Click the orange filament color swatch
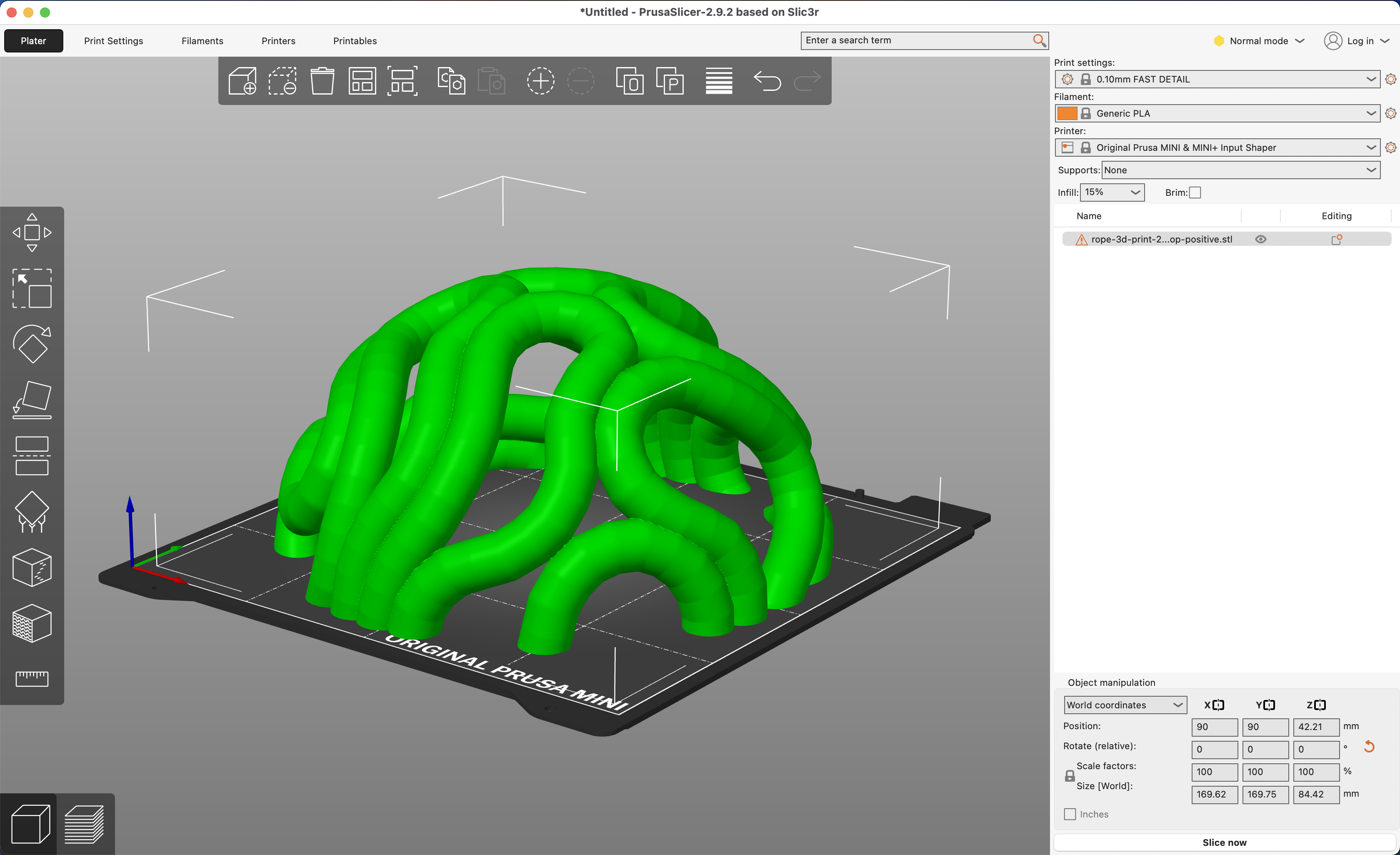The width and height of the screenshot is (1400, 855). click(1067, 114)
